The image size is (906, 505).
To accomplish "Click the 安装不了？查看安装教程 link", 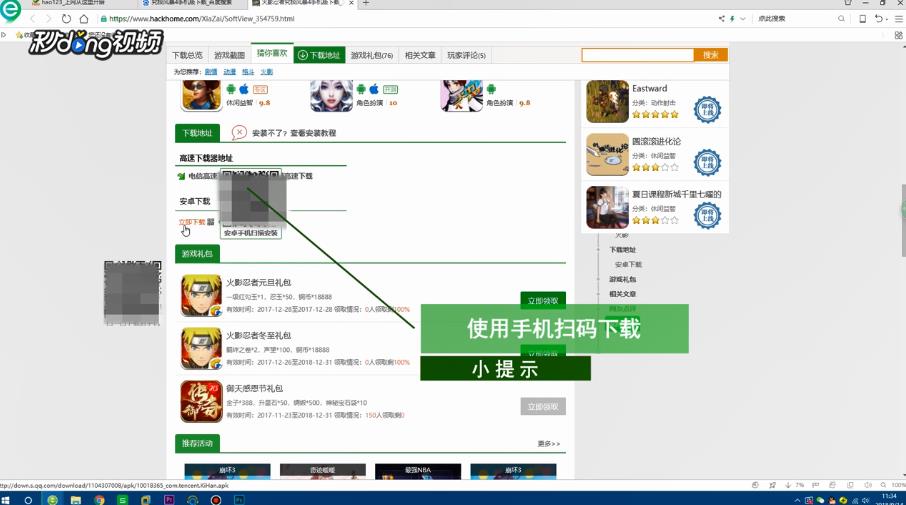I will pyautogui.click(x=294, y=133).
